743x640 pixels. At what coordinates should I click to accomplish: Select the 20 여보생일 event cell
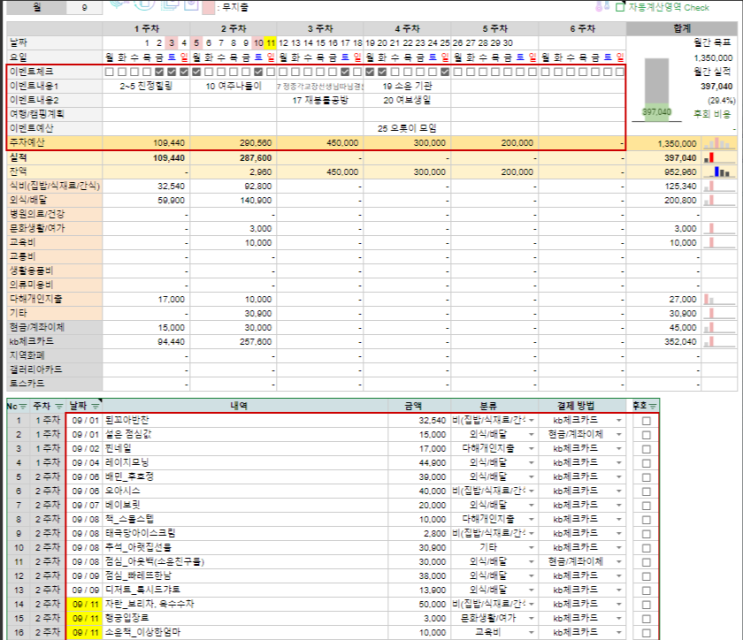(x=408, y=100)
